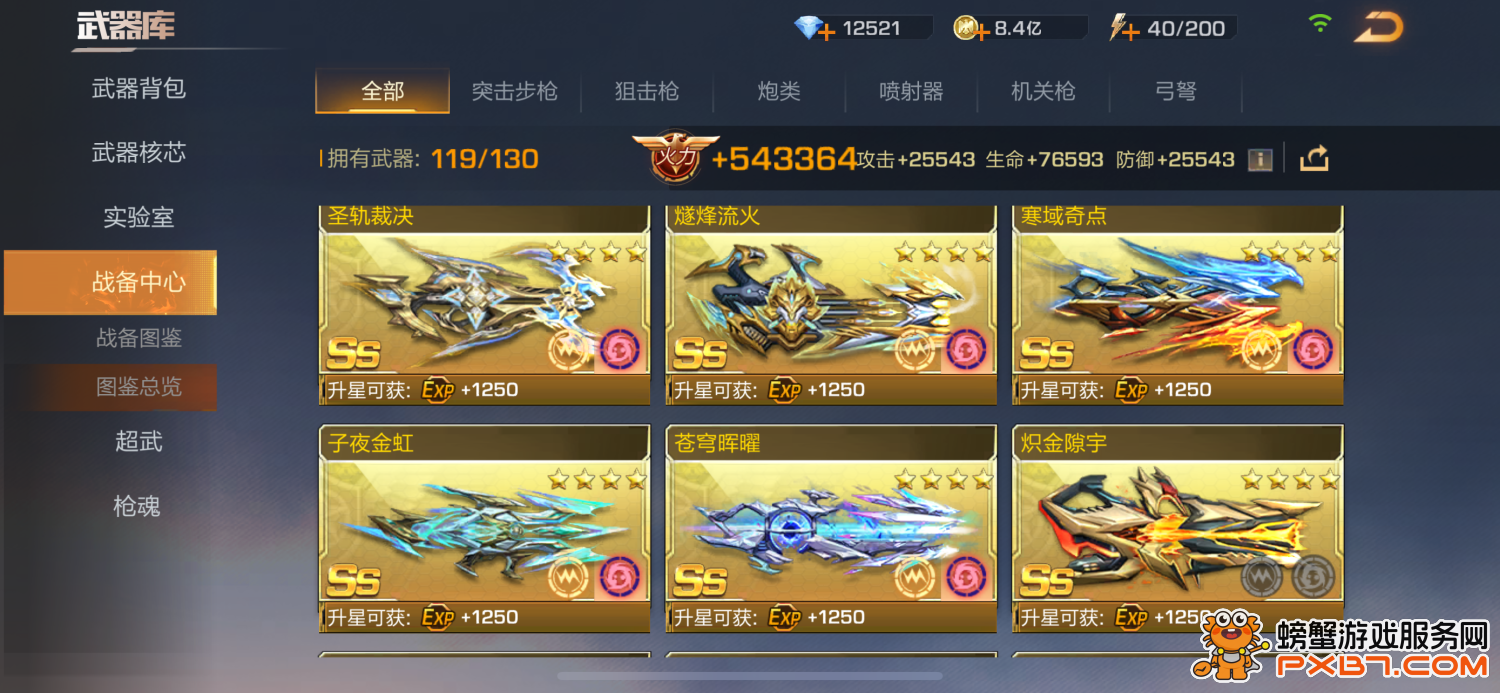The width and height of the screenshot is (1500, 693).
Task: Open firepower info 'i' icon
Action: tap(1260, 159)
